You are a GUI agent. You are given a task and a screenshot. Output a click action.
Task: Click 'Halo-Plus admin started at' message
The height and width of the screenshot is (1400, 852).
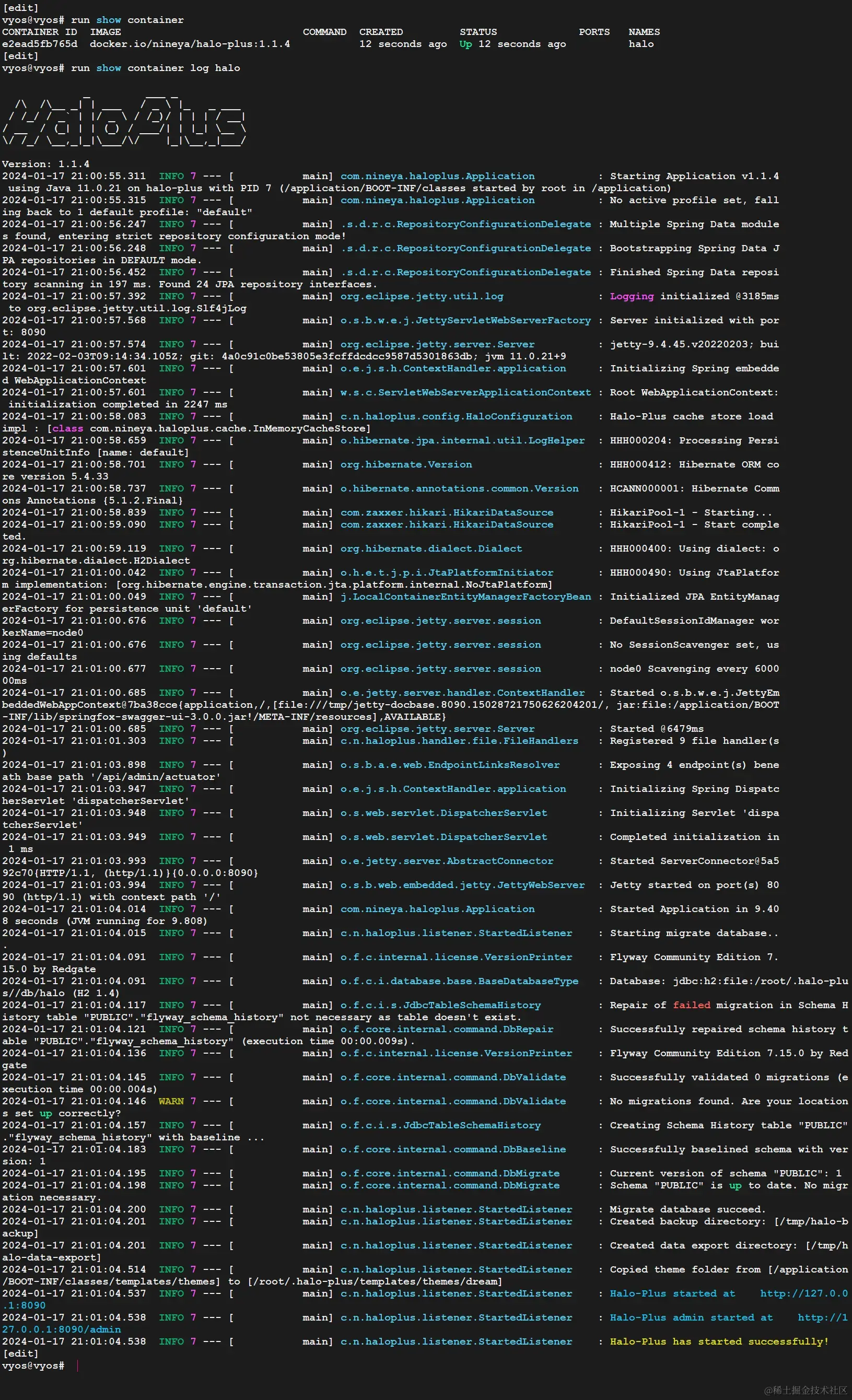pyautogui.click(x=691, y=1317)
